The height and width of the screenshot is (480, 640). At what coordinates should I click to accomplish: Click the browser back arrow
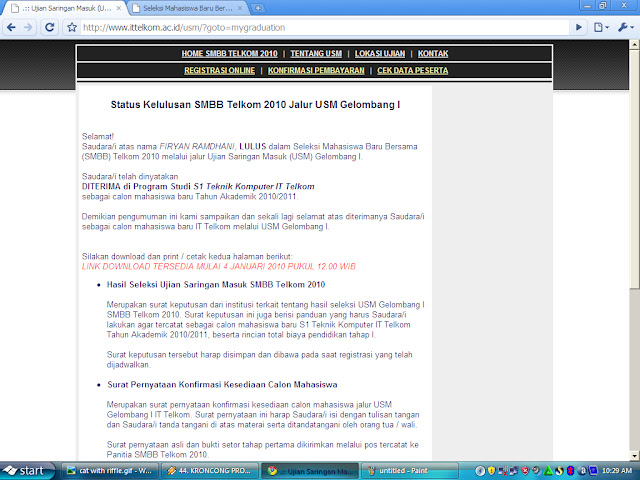click(x=11, y=27)
